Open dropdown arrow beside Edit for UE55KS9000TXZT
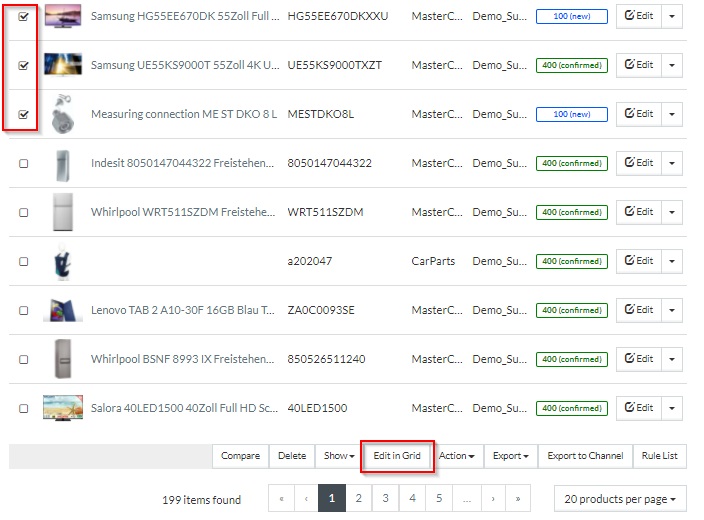This screenshot has height=520, width=704. 672,65
